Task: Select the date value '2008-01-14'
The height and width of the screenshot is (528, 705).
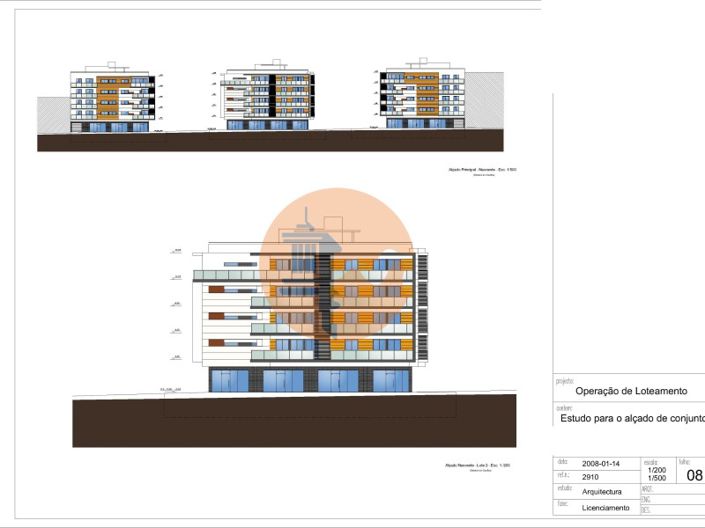Action: tap(601, 464)
